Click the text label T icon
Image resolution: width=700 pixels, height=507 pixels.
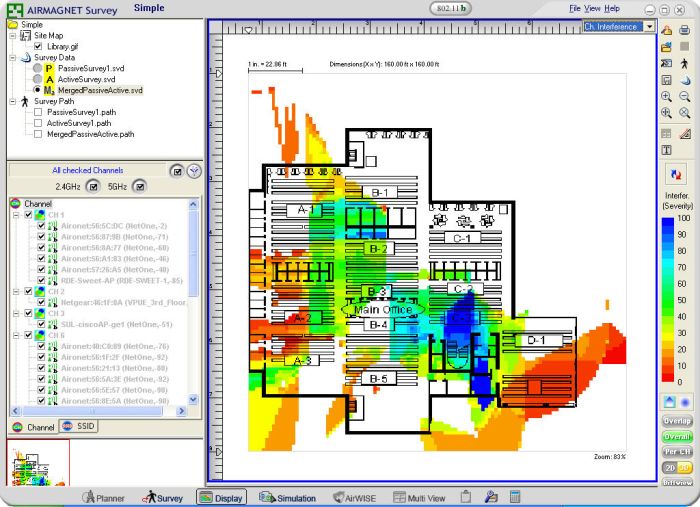pyautogui.click(x=667, y=150)
